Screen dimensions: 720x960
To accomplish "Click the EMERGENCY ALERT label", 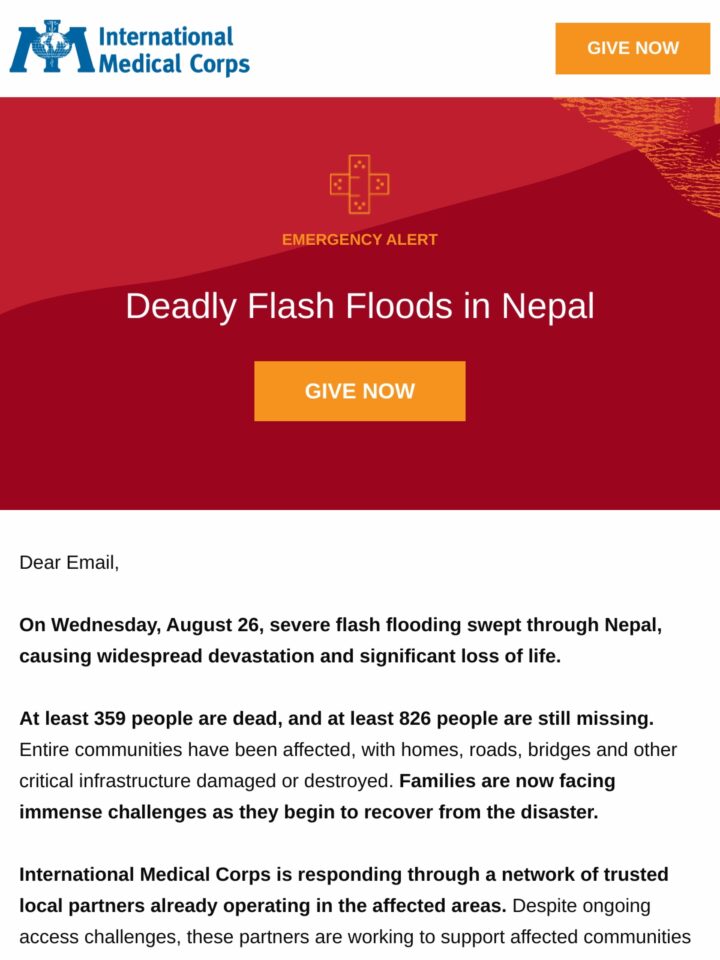I will 359,239.
